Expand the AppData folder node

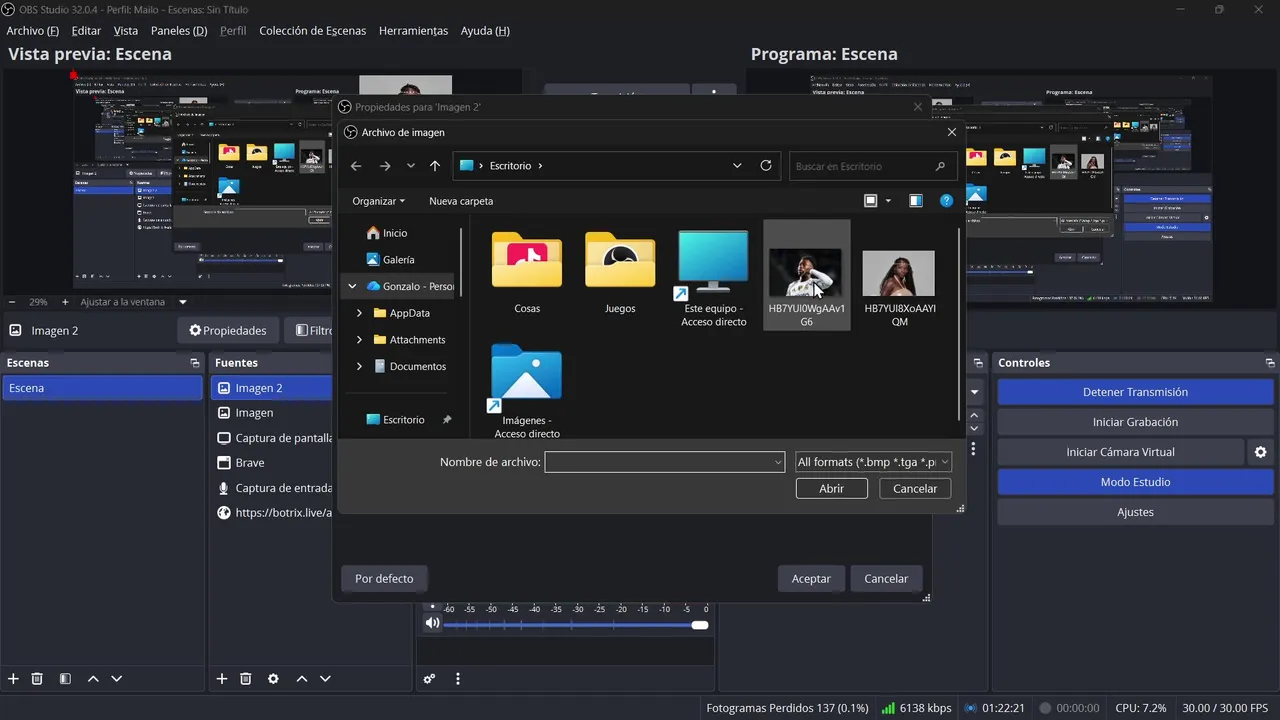(x=360, y=313)
